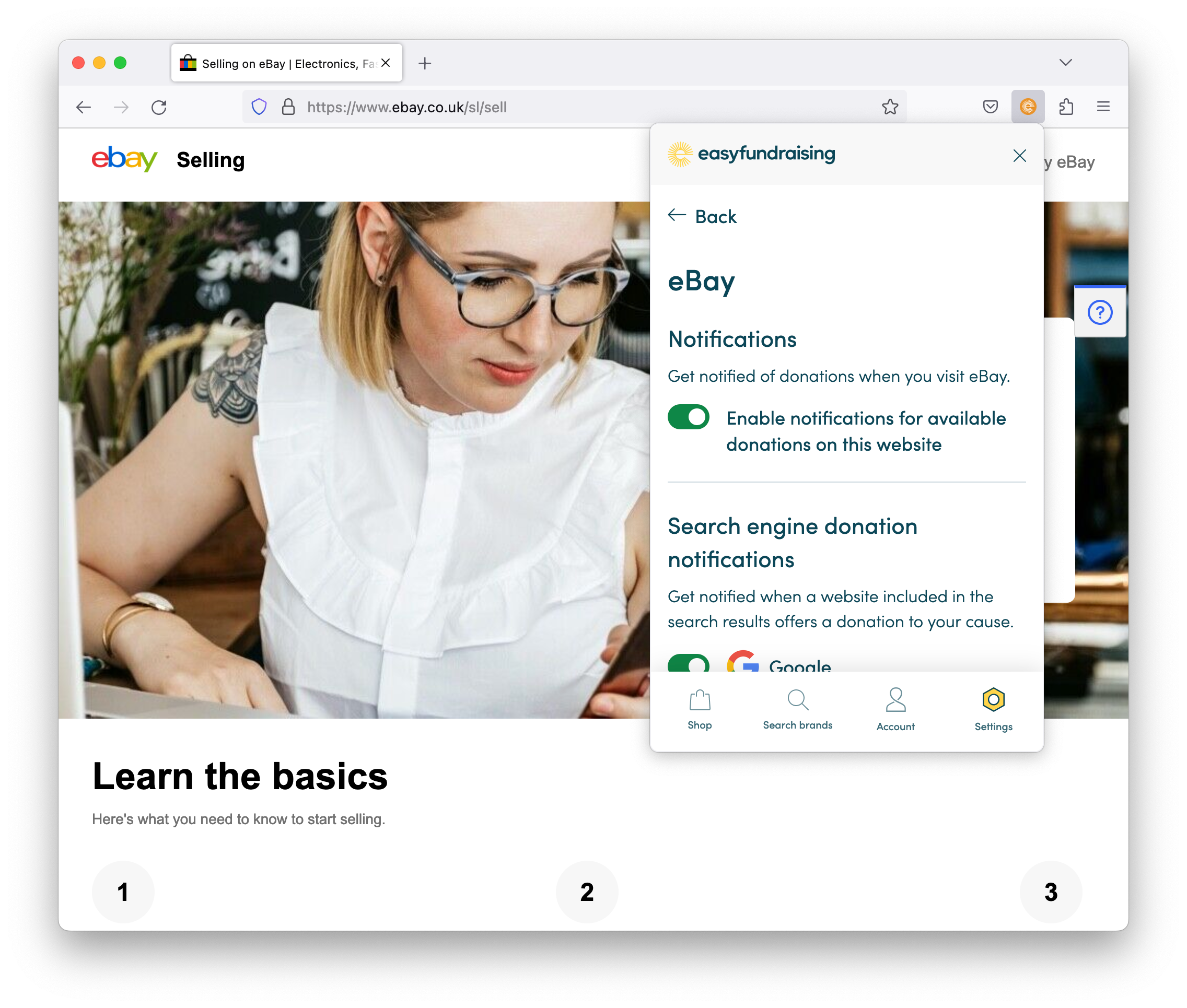Open the Settings tab in popup
The width and height of the screenshot is (1187, 1008).
(993, 710)
